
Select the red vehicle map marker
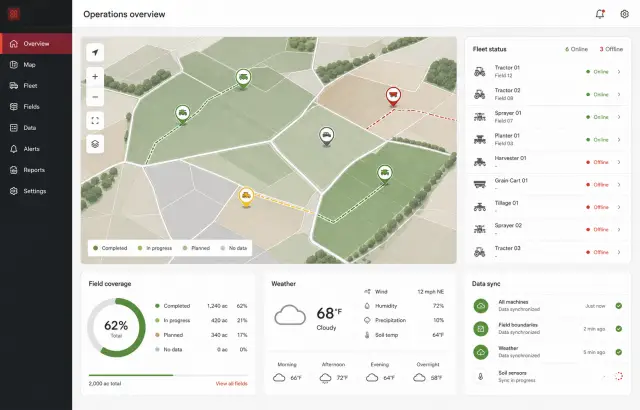pyautogui.click(x=393, y=96)
